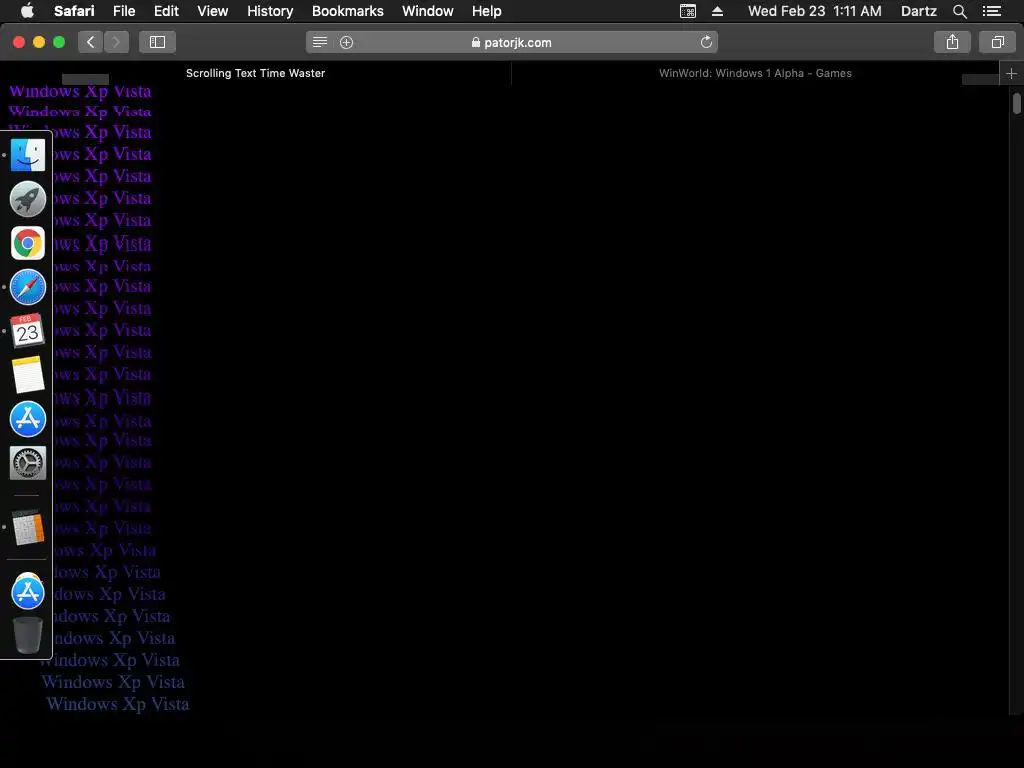Open the Window menu
1024x768 pixels.
point(428,11)
